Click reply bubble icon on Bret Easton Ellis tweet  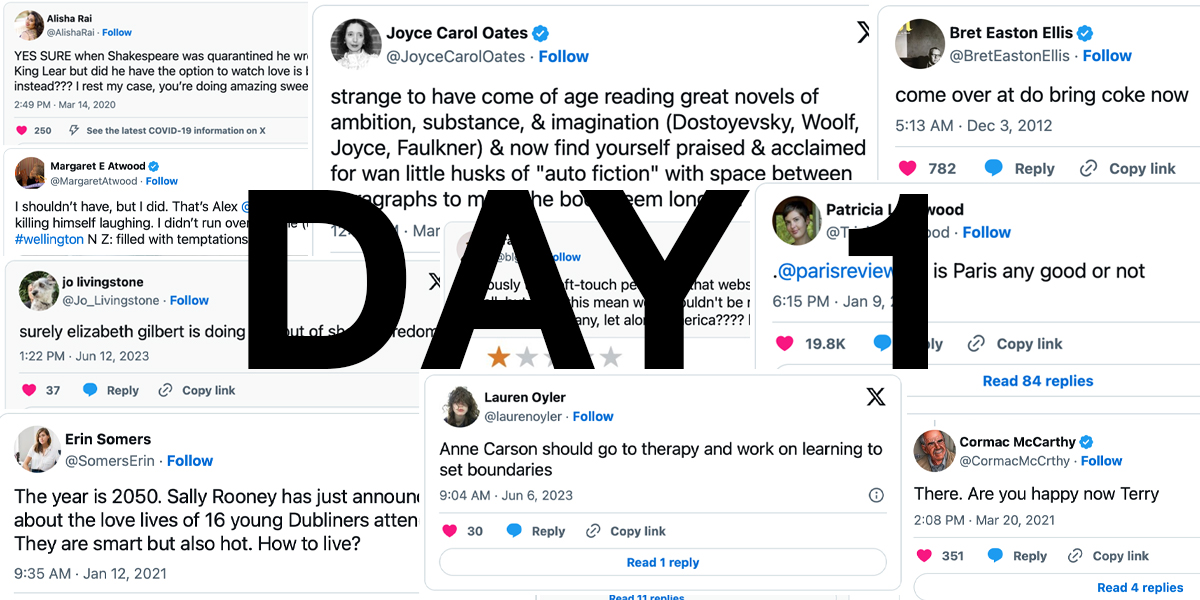pos(993,168)
